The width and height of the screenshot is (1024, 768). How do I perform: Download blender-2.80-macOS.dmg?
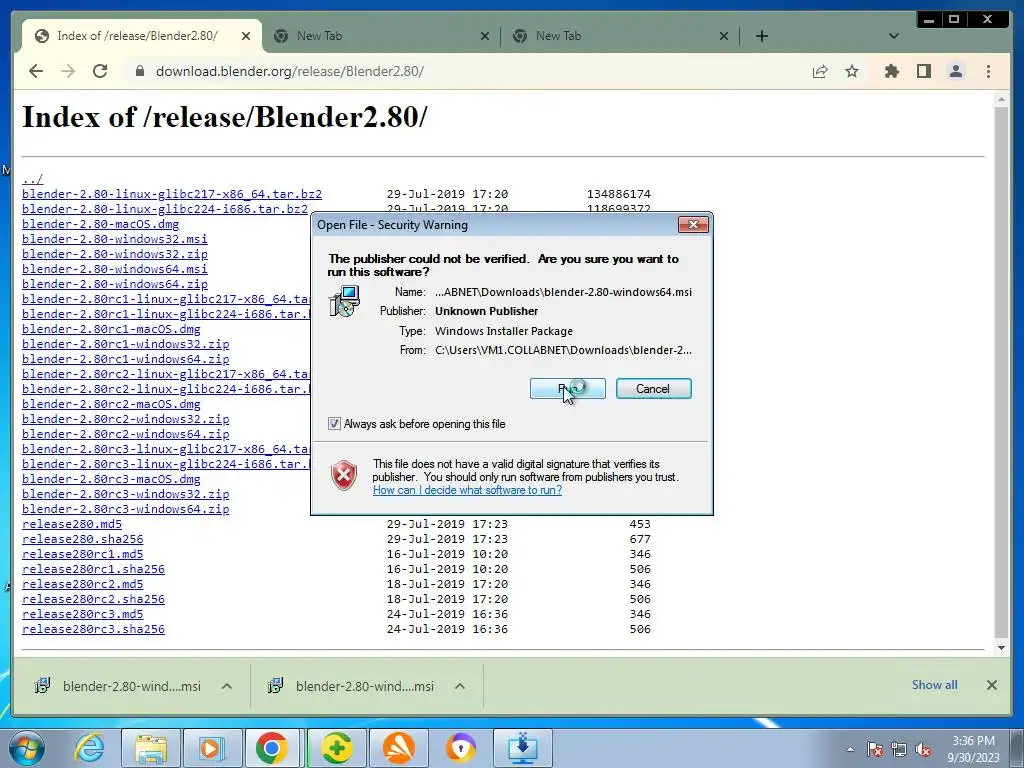coord(101,224)
